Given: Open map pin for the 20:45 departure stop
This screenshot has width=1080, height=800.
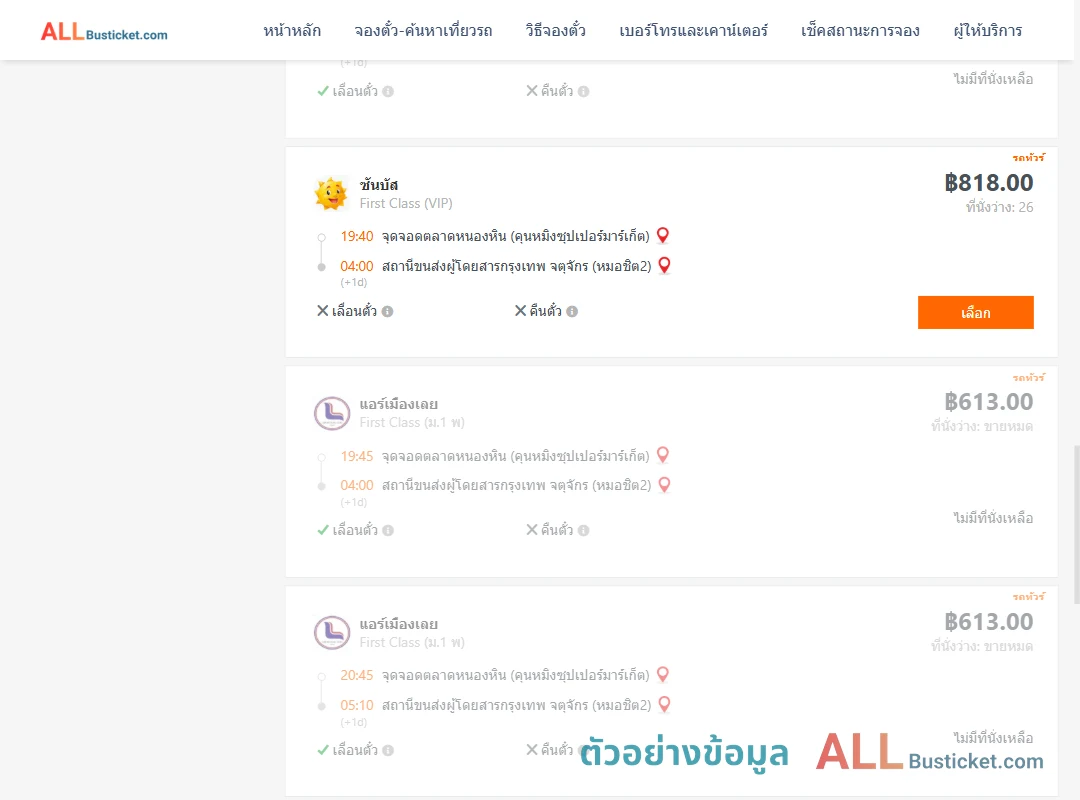Looking at the screenshot, I should pyautogui.click(x=663, y=675).
